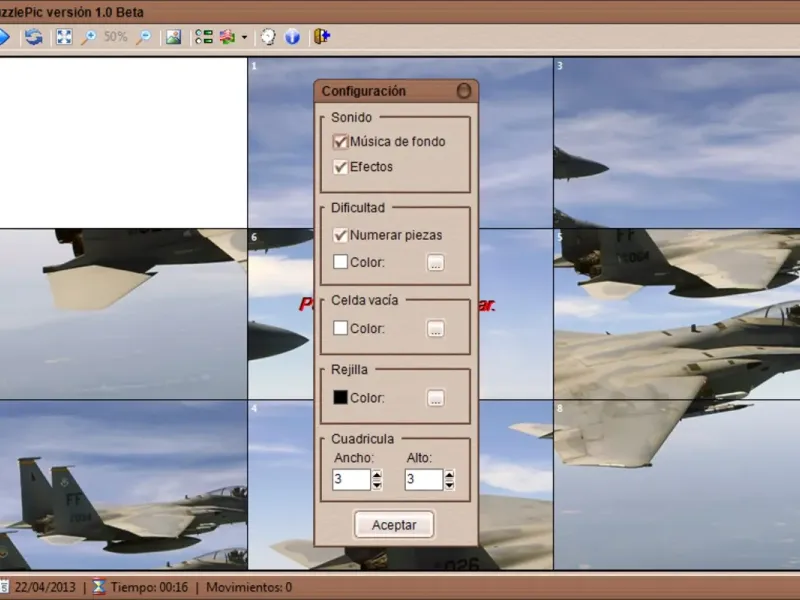
Task: Click Tiempo: 00:16 in status bar
Action: 149,587
